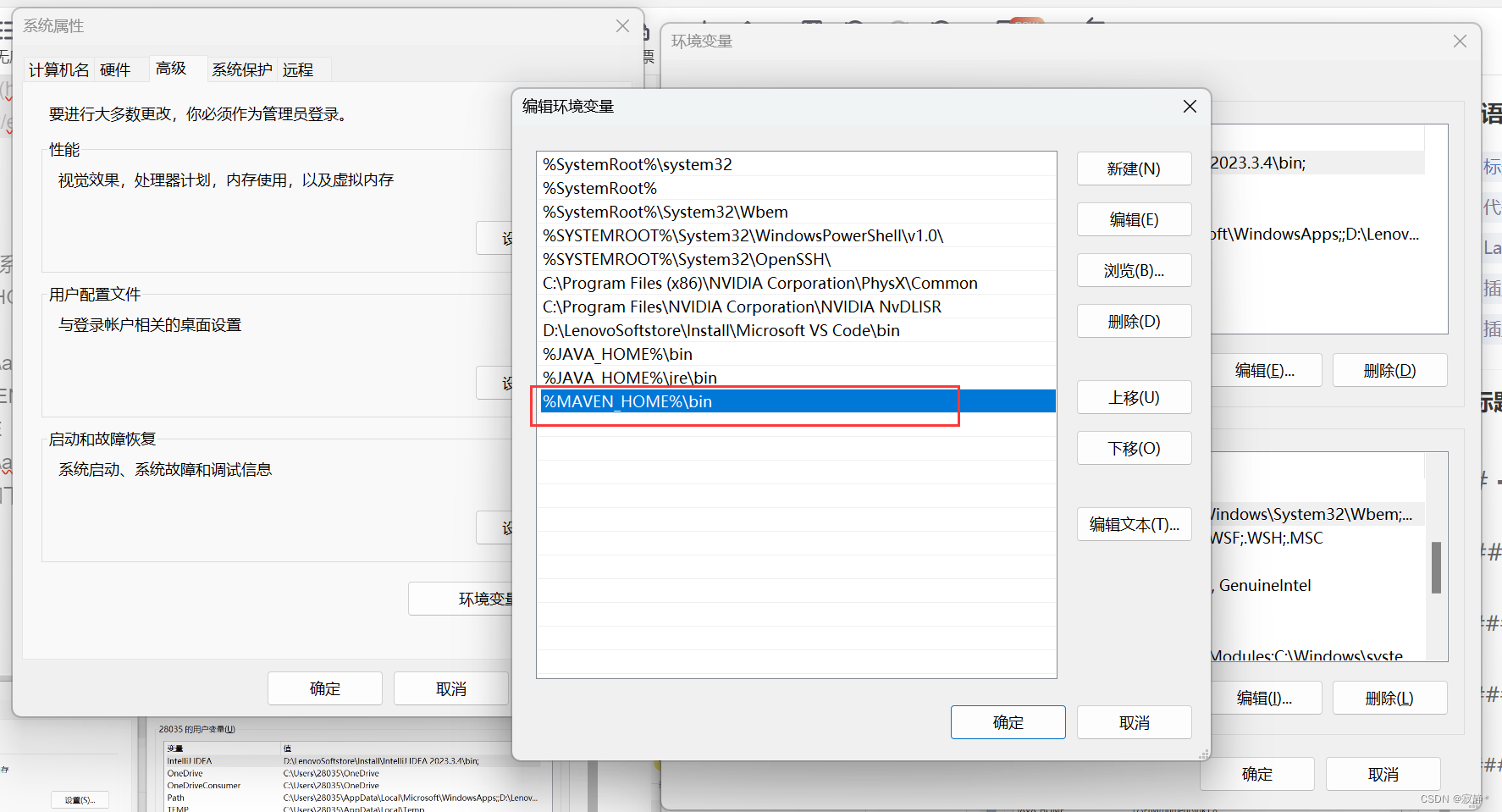The image size is (1502, 812).
Task: Switch to 系统保护 tab
Action: [x=242, y=69]
